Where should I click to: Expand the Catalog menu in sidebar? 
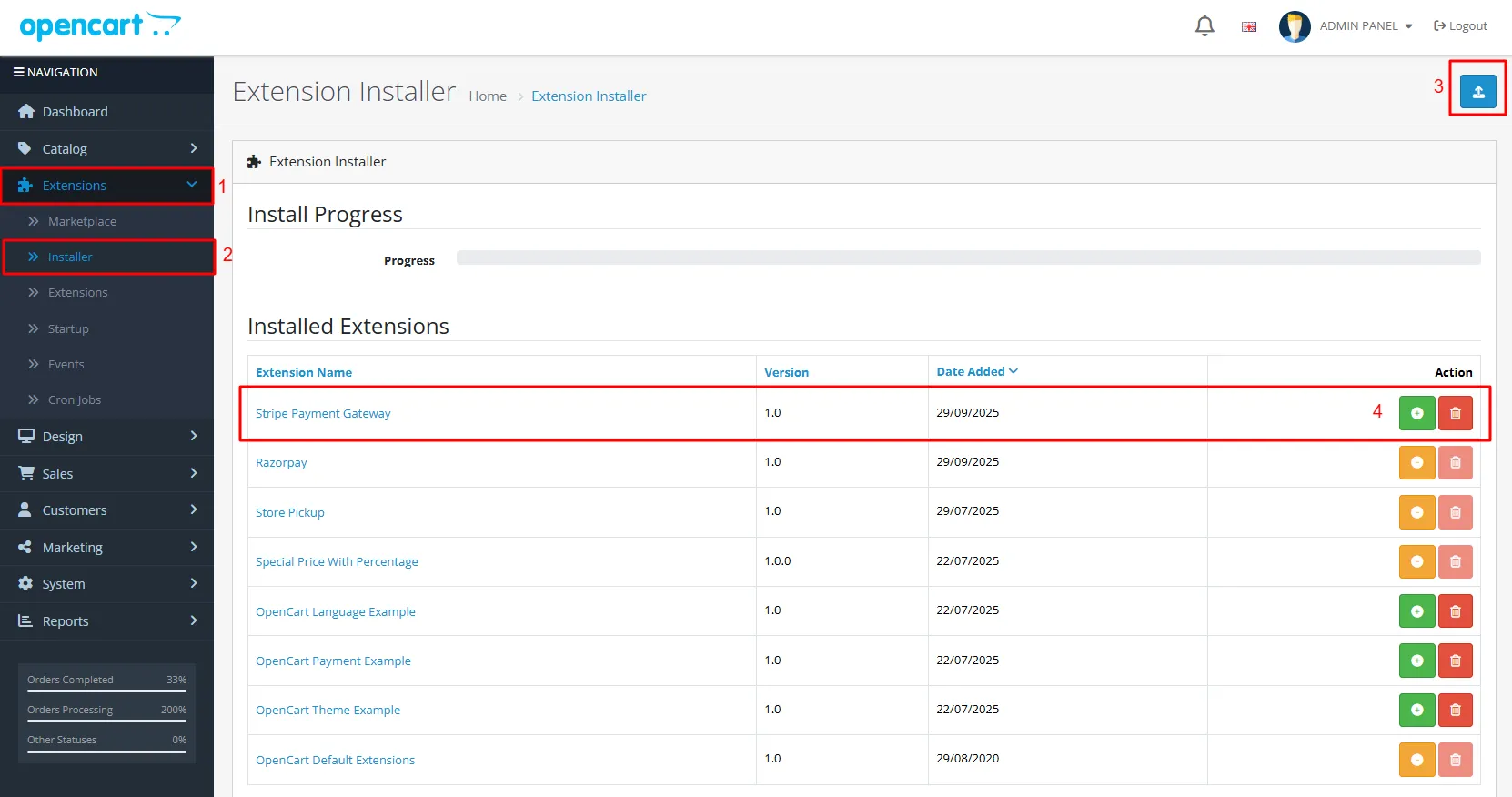point(106,148)
